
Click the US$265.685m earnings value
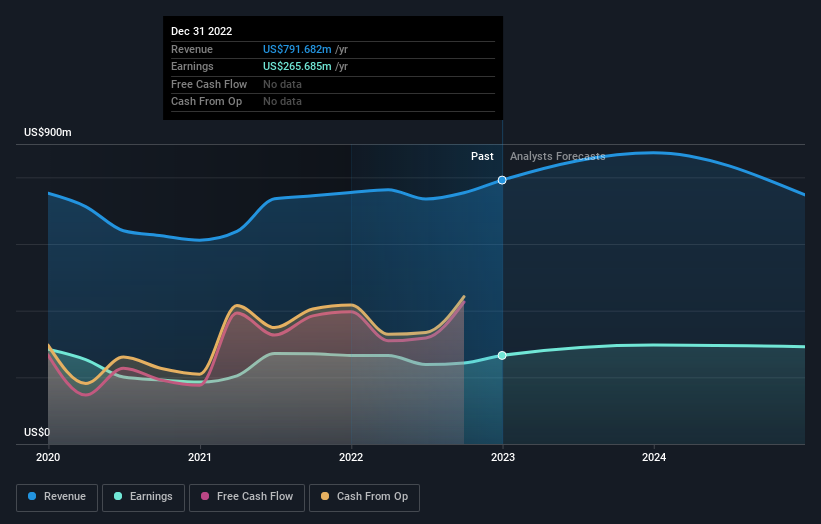point(297,66)
